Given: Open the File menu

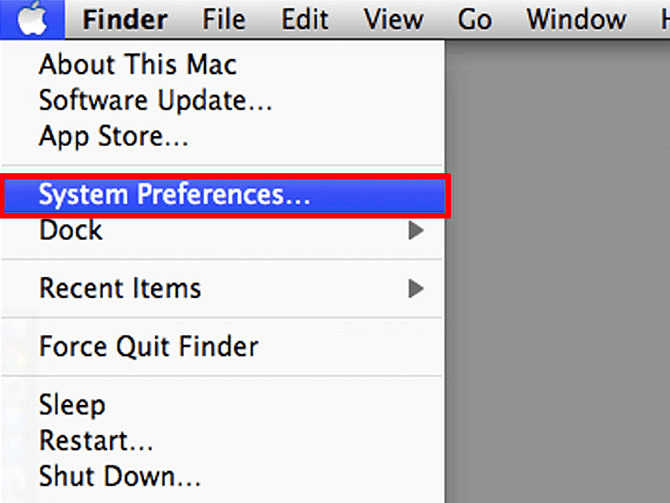Looking at the screenshot, I should [224, 20].
